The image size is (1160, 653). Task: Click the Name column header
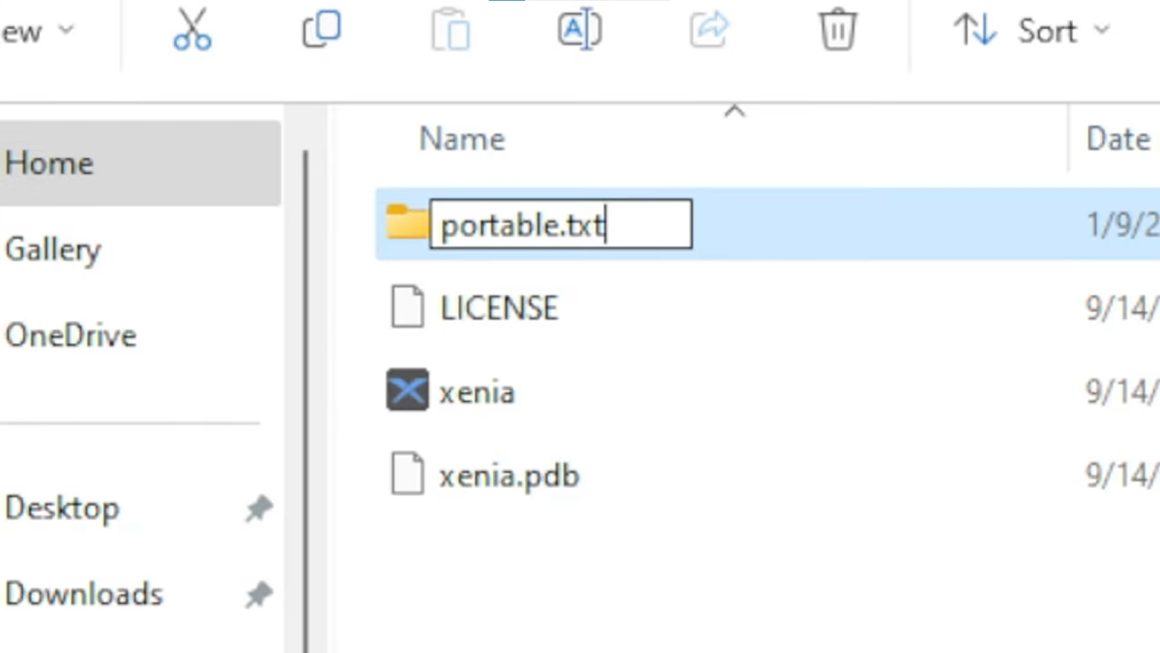[x=462, y=139]
